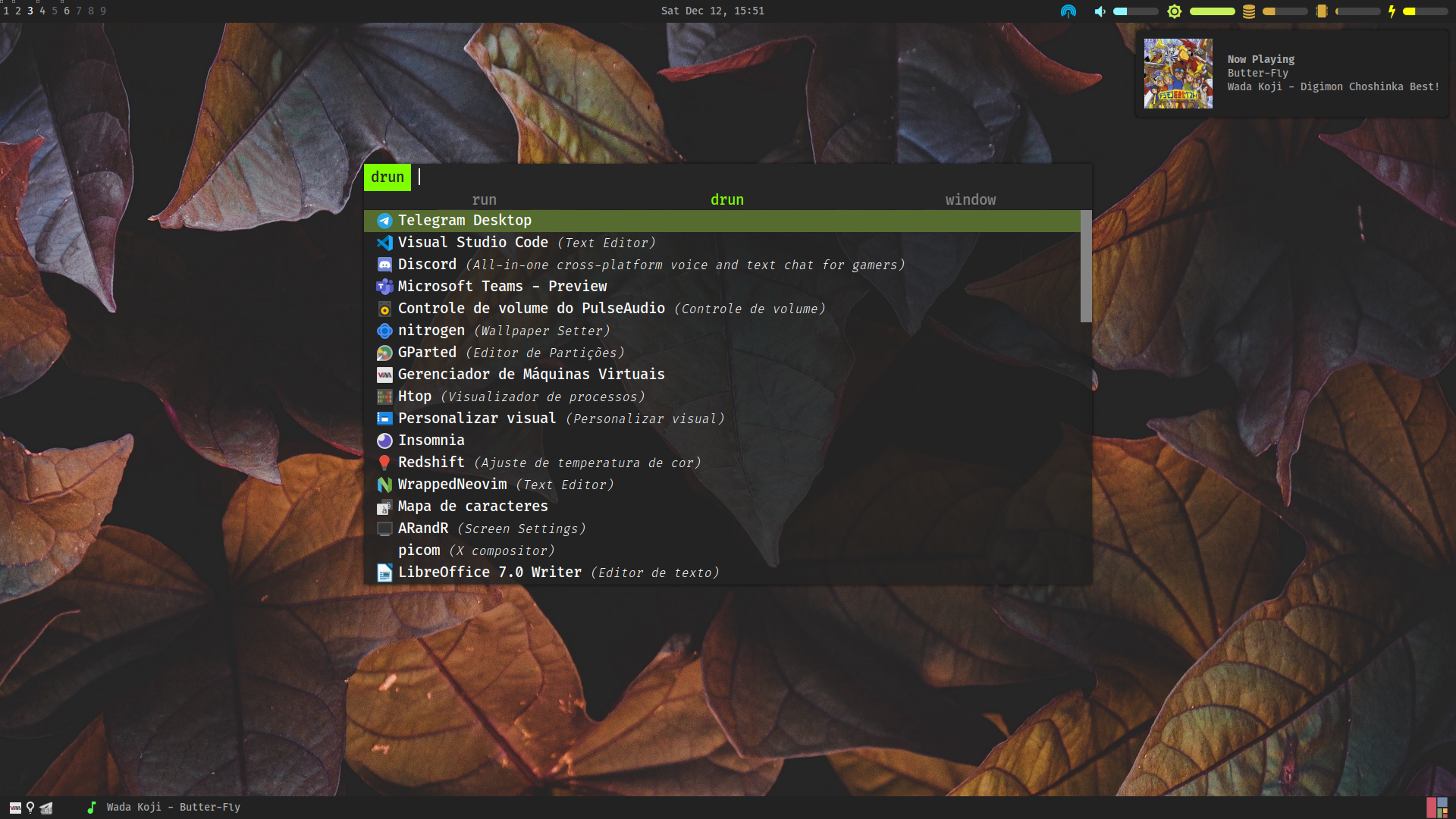Switch to workspace 1
The width and height of the screenshot is (1456, 819).
tap(6, 11)
